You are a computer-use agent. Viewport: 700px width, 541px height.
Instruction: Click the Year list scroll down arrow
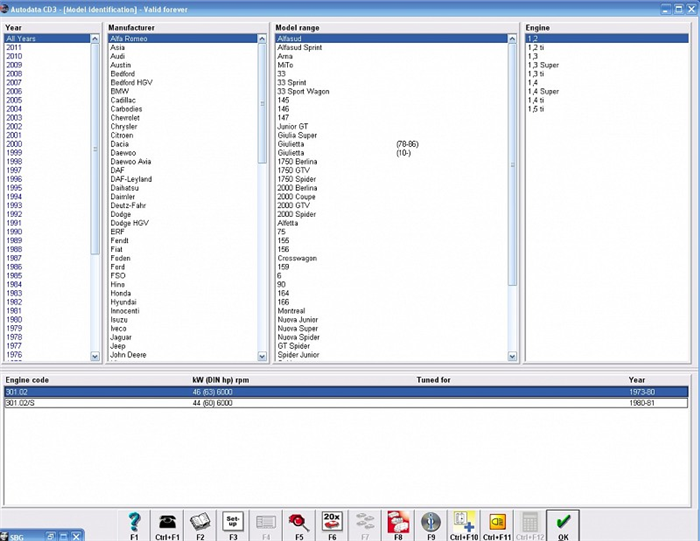pyautogui.click(x=95, y=356)
